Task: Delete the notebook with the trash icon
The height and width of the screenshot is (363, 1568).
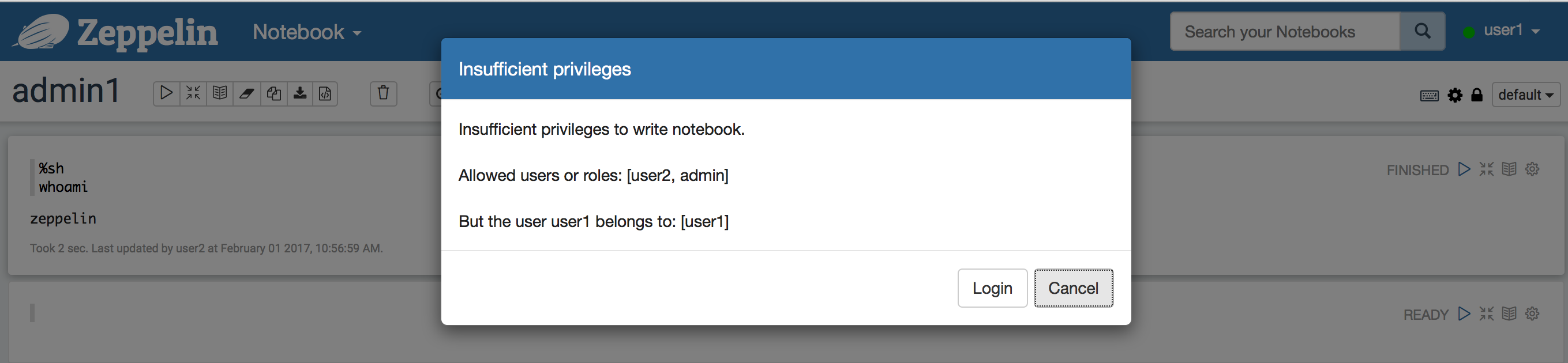Action: click(383, 94)
